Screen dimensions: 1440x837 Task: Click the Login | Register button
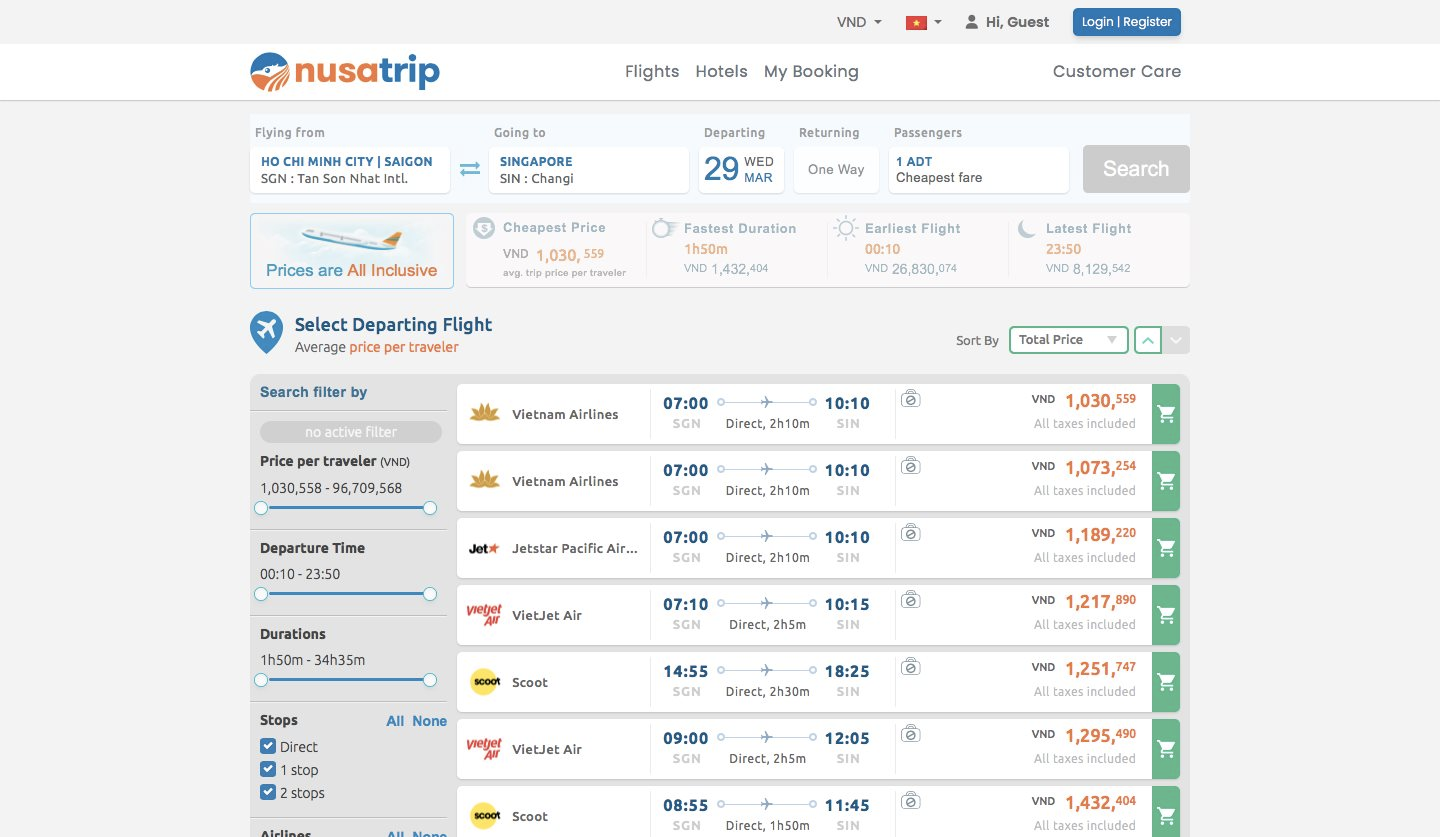[x=1127, y=22]
